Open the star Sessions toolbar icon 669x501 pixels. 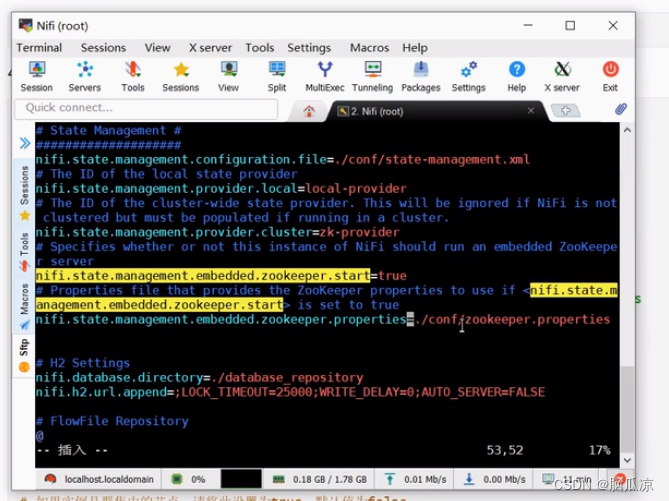click(x=180, y=77)
